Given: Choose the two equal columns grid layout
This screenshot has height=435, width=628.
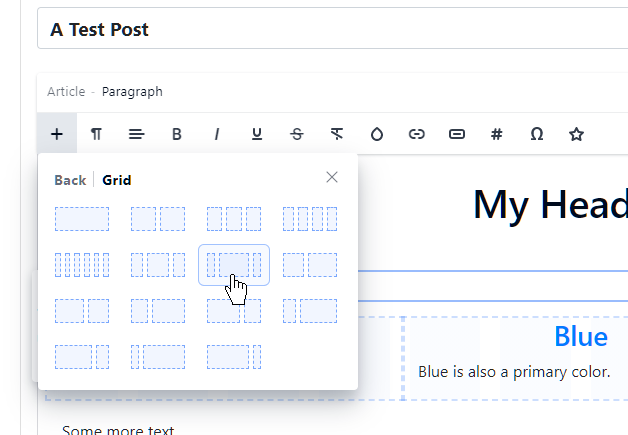Looking at the screenshot, I should [x=158, y=219].
